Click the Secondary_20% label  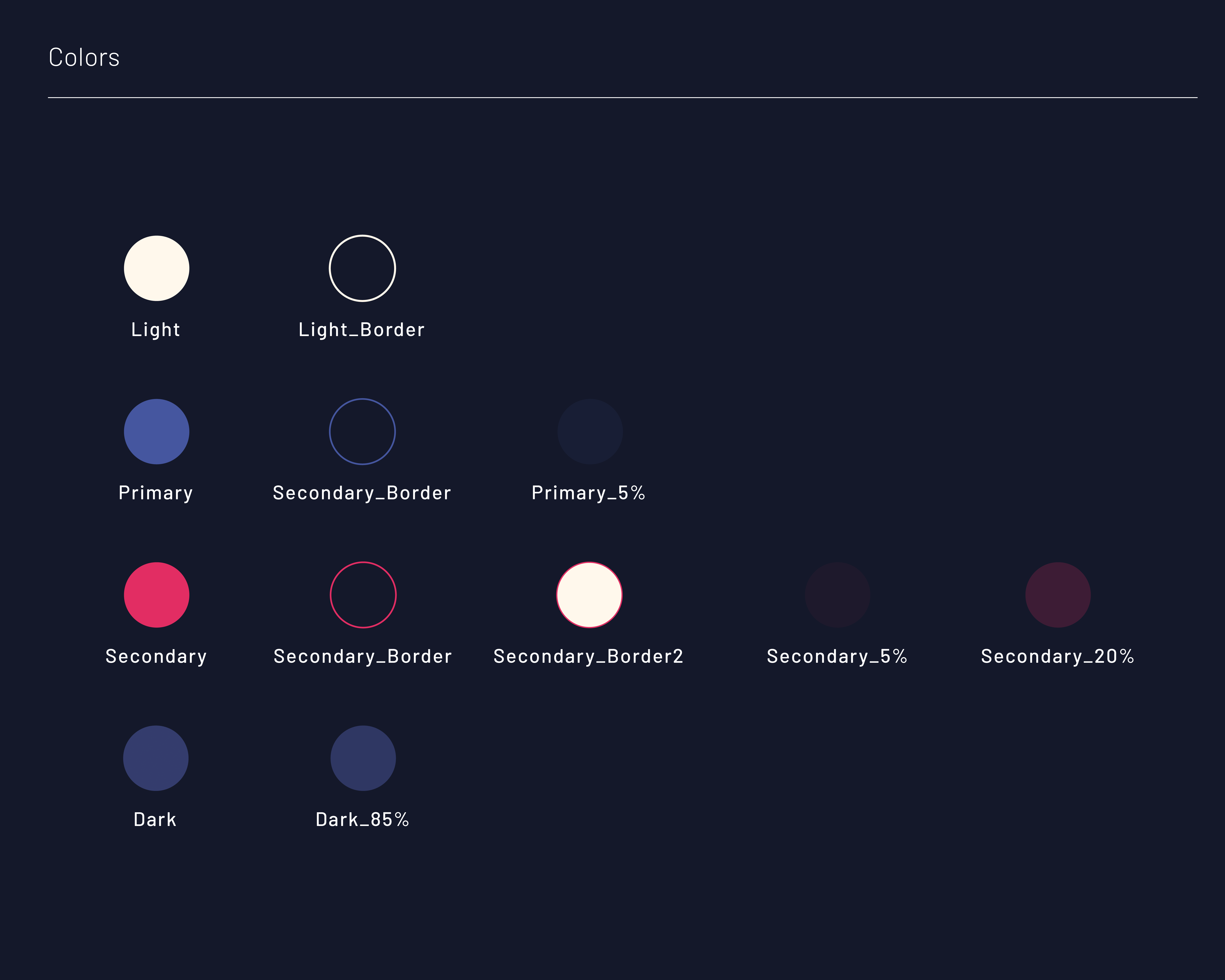click(x=1057, y=656)
